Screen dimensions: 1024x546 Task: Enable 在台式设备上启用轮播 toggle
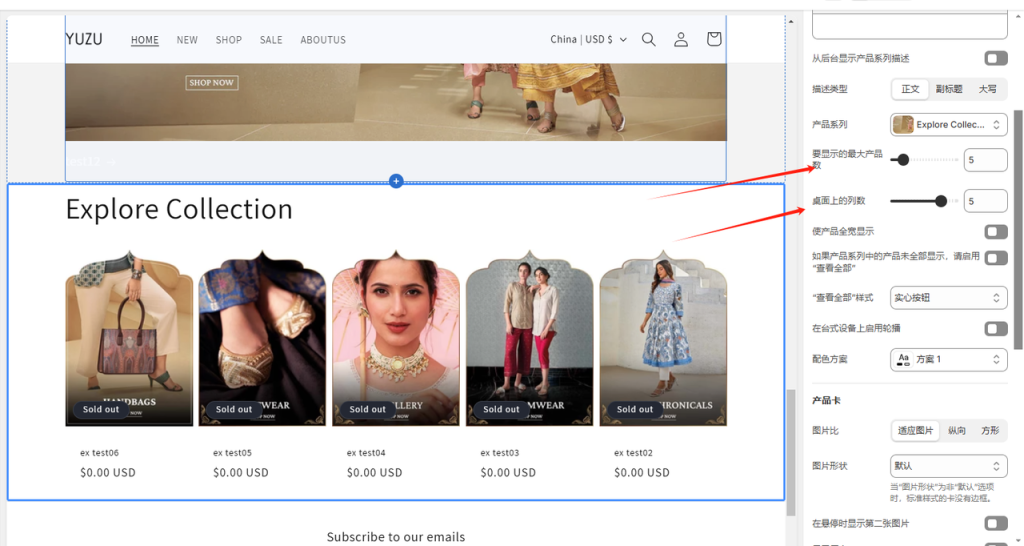[995, 329]
